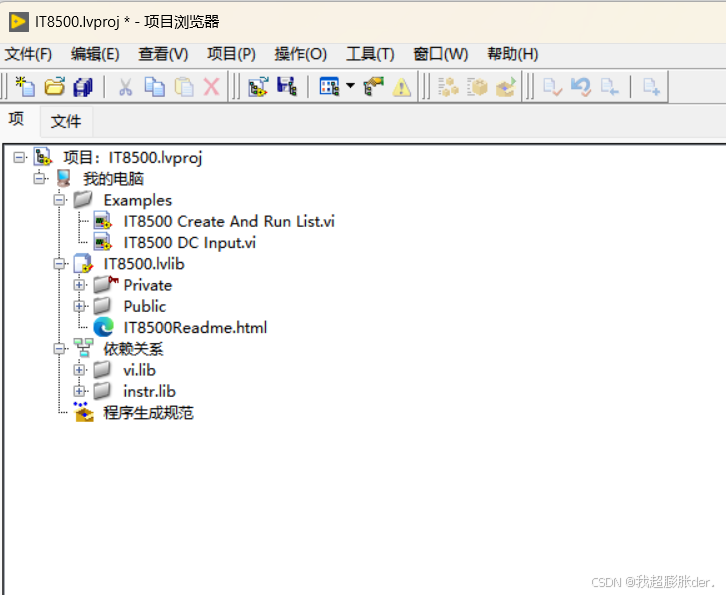The width and height of the screenshot is (726, 595).
Task: Click the Save Project floppy icon
Action: click(x=287, y=87)
